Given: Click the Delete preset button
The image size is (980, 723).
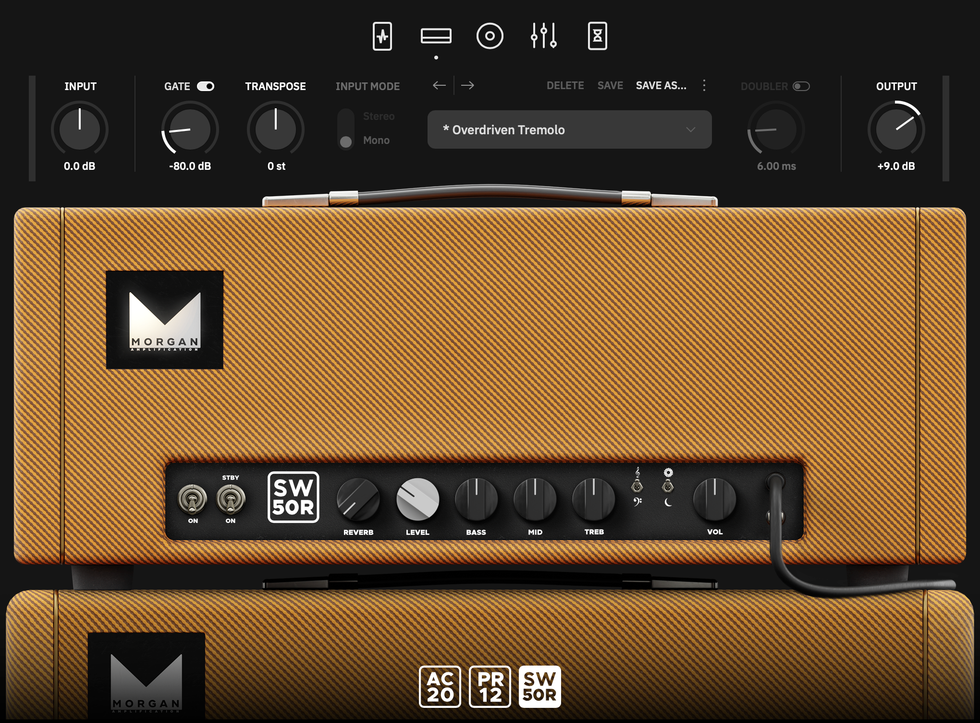Looking at the screenshot, I should [565, 86].
